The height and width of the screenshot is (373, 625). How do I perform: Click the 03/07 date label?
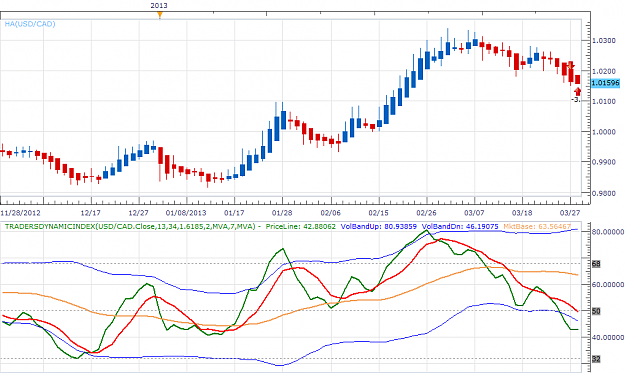click(474, 213)
